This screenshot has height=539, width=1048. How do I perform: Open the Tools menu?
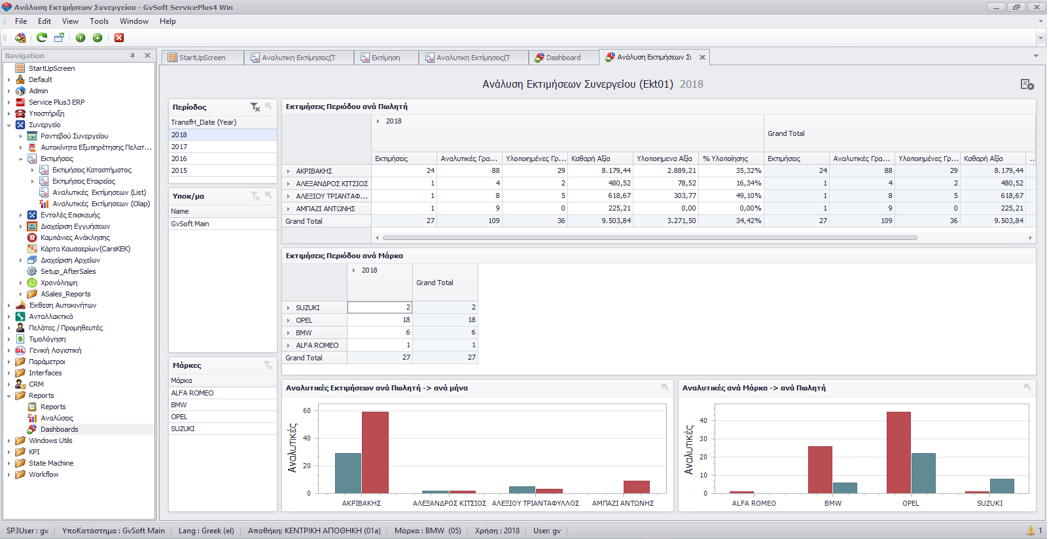(99, 21)
